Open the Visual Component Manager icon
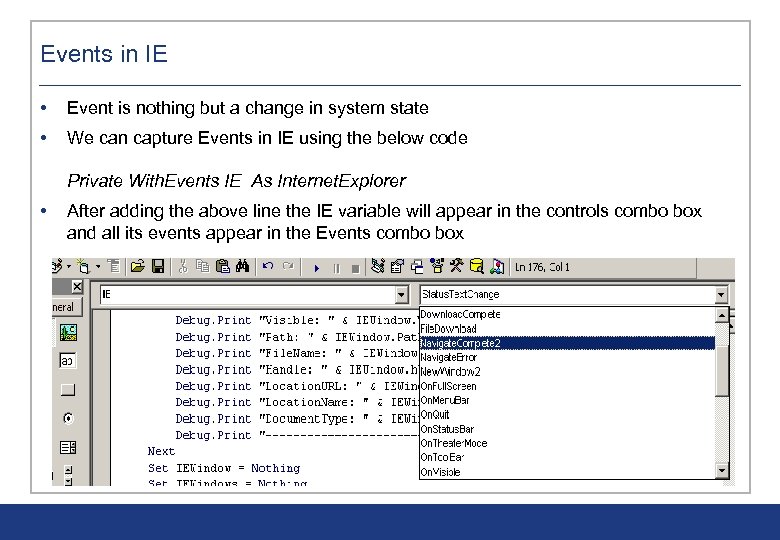 click(x=496, y=267)
